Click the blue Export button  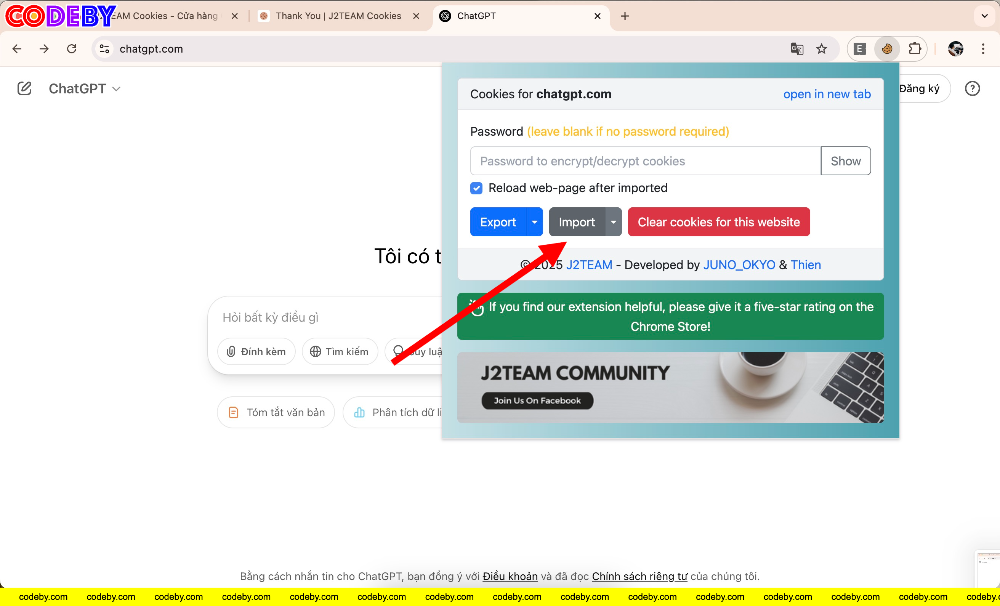498,222
